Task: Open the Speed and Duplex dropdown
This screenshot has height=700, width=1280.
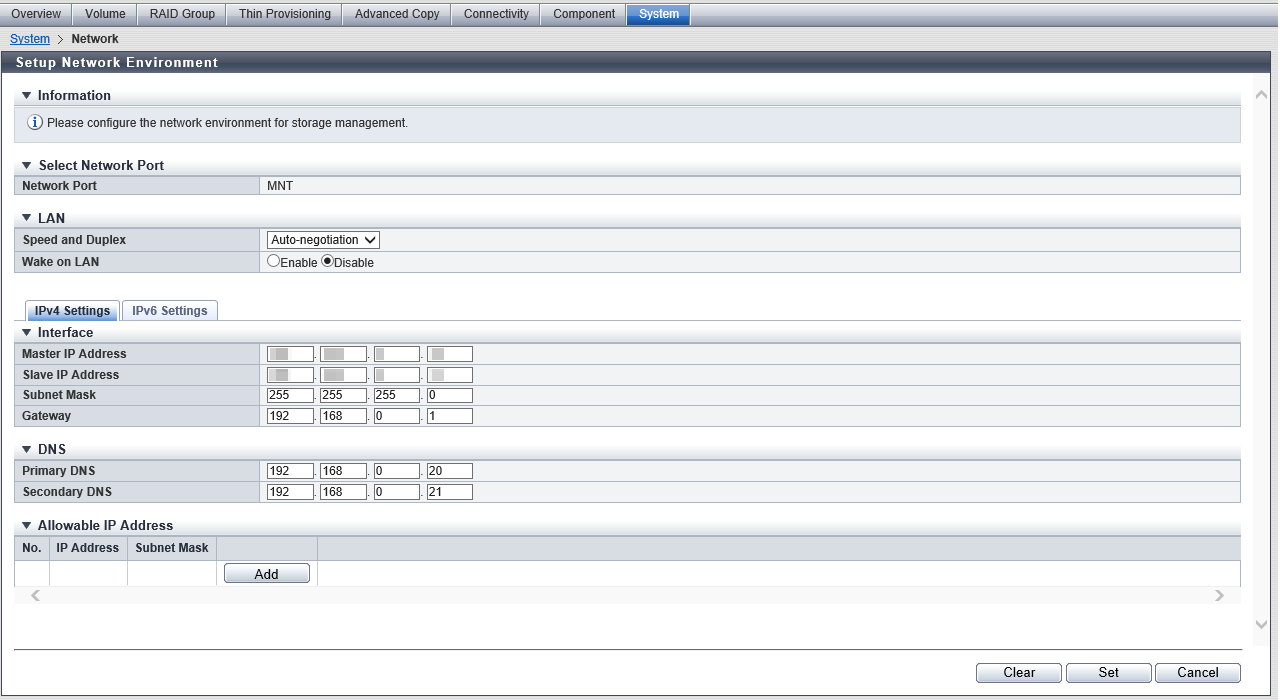Action: pyautogui.click(x=324, y=240)
